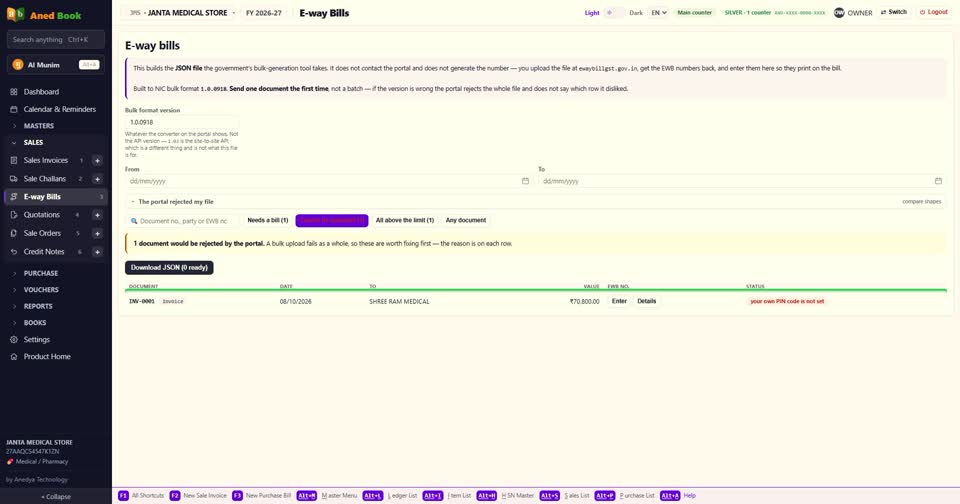
Task: Click the search magnifier icon
Action: coord(134,221)
